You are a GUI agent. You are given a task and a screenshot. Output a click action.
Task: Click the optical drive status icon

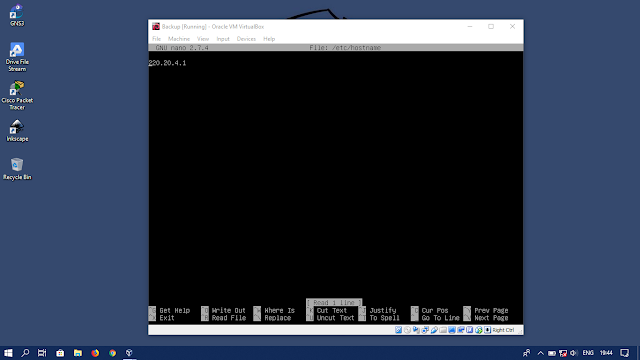tap(407, 330)
